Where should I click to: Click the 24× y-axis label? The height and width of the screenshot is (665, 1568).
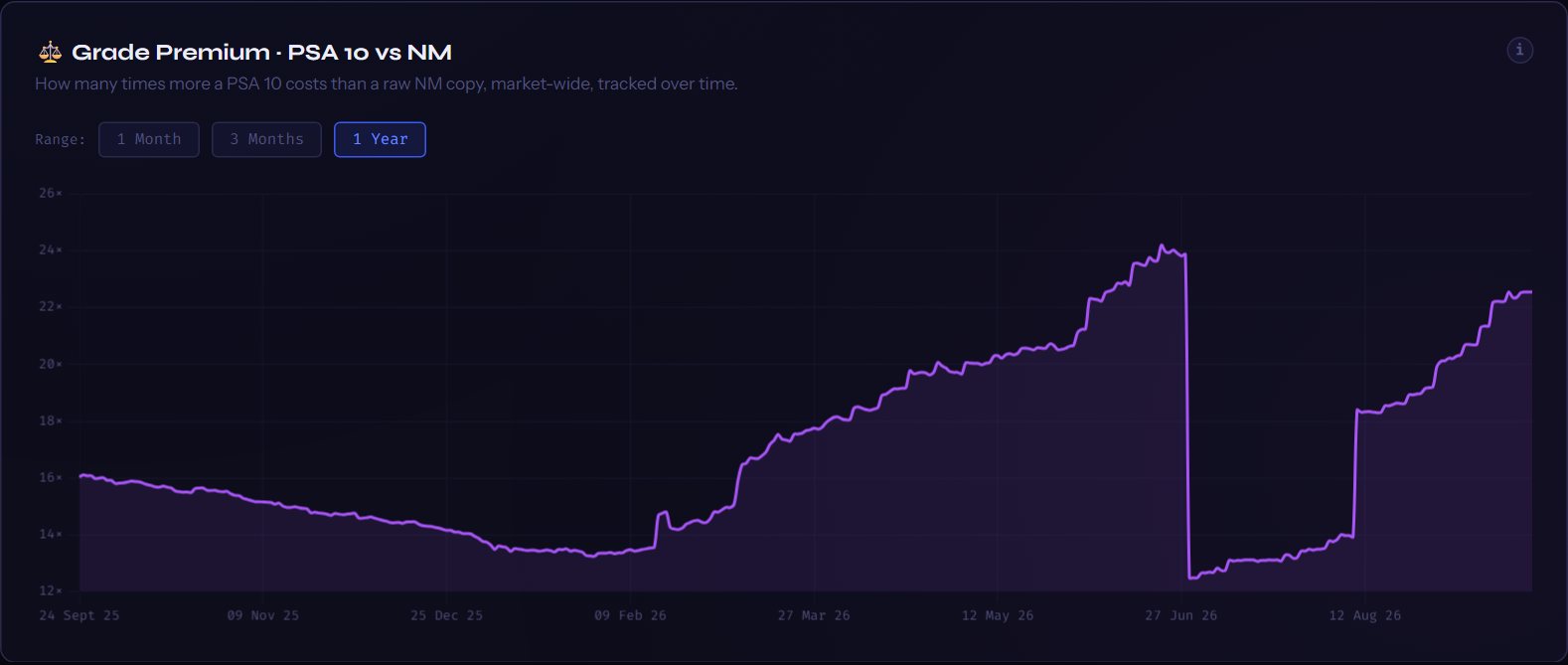(x=51, y=249)
